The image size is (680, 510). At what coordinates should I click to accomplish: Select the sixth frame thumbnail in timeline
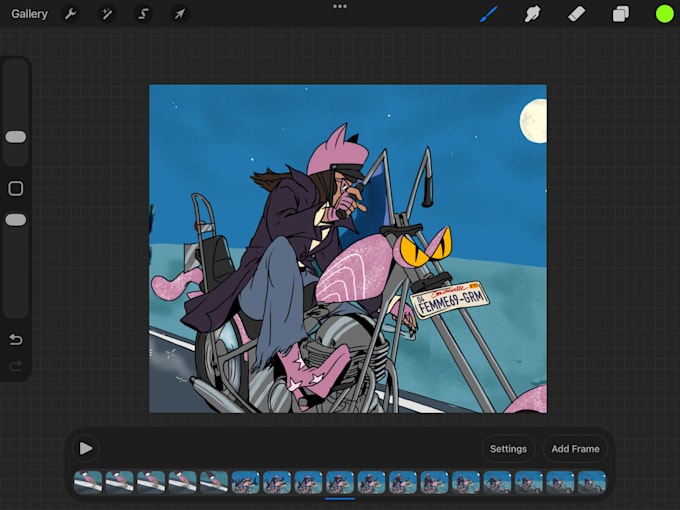(x=245, y=482)
